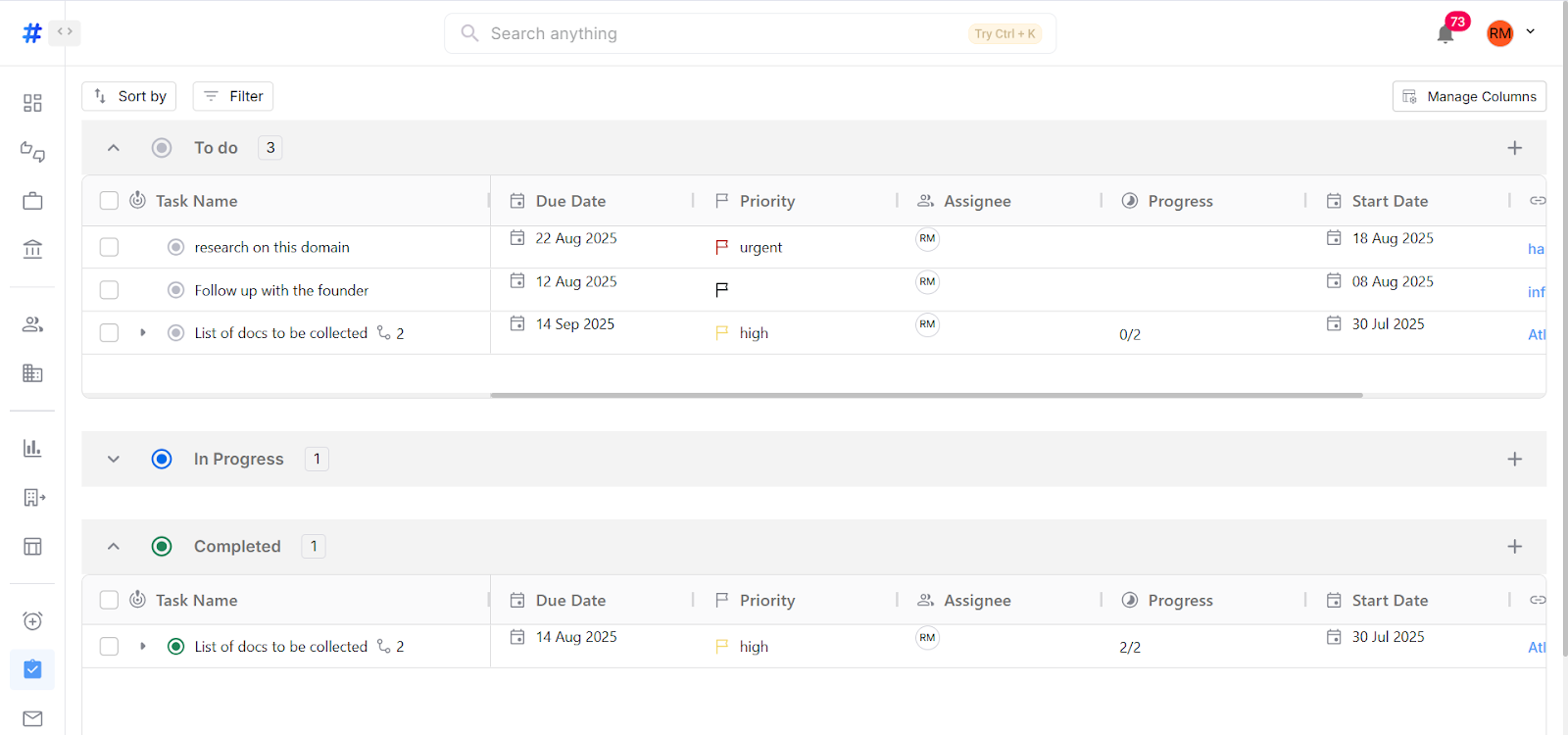The width and height of the screenshot is (1568, 735).
Task: Click the Manage Columns button
Action: pyautogui.click(x=1469, y=96)
